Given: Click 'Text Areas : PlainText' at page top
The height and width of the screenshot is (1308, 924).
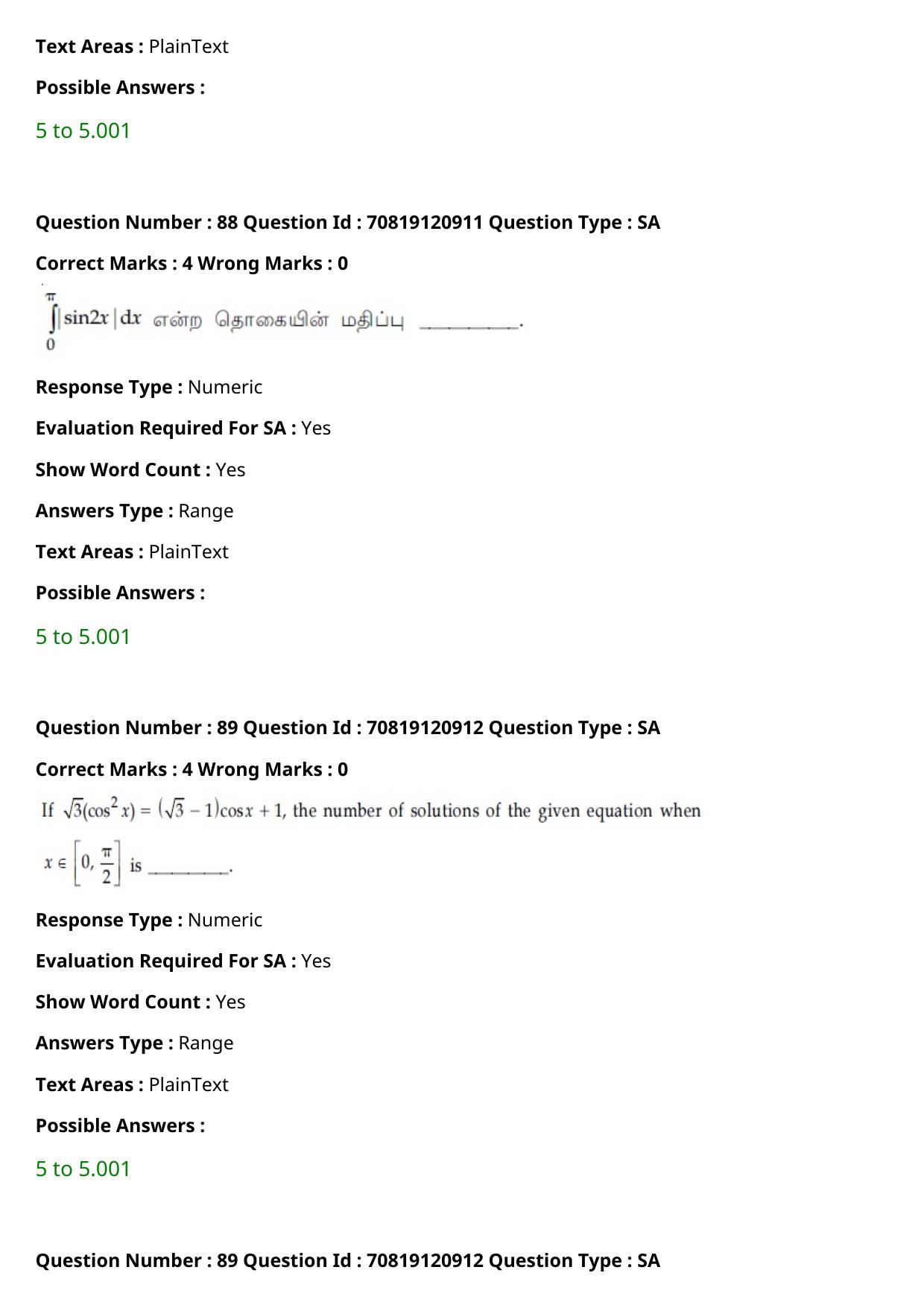Looking at the screenshot, I should [x=132, y=46].
